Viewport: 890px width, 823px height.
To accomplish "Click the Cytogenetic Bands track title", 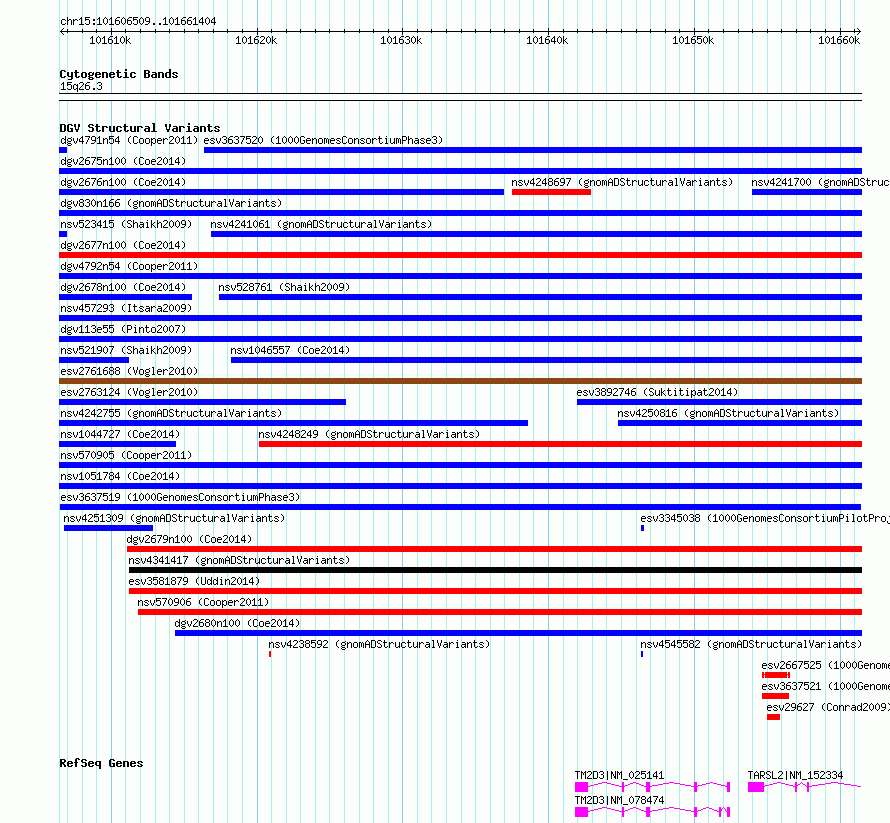I will click(119, 74).
